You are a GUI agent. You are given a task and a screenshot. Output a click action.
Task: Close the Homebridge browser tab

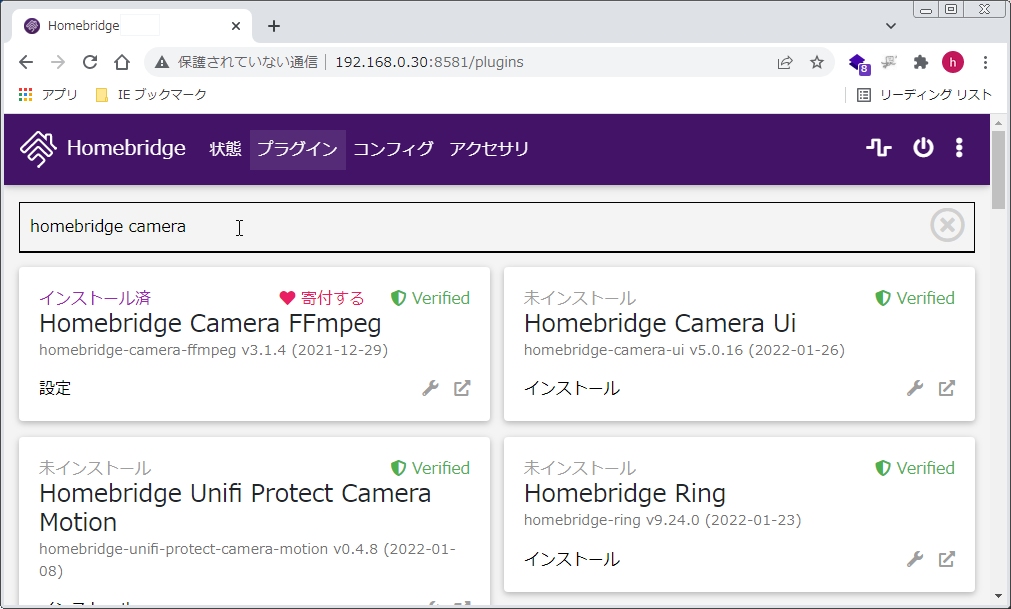pyautogui.click(x=236, y=26)
